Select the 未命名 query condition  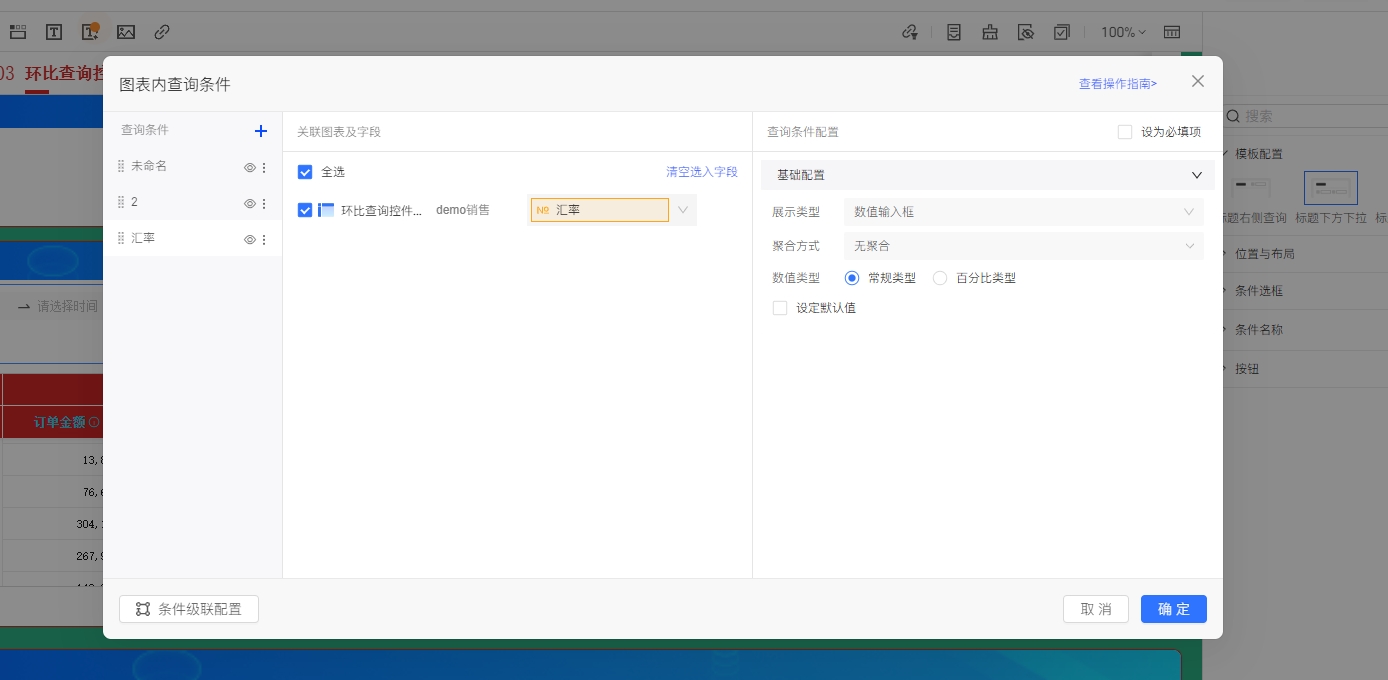coord(193,166)
